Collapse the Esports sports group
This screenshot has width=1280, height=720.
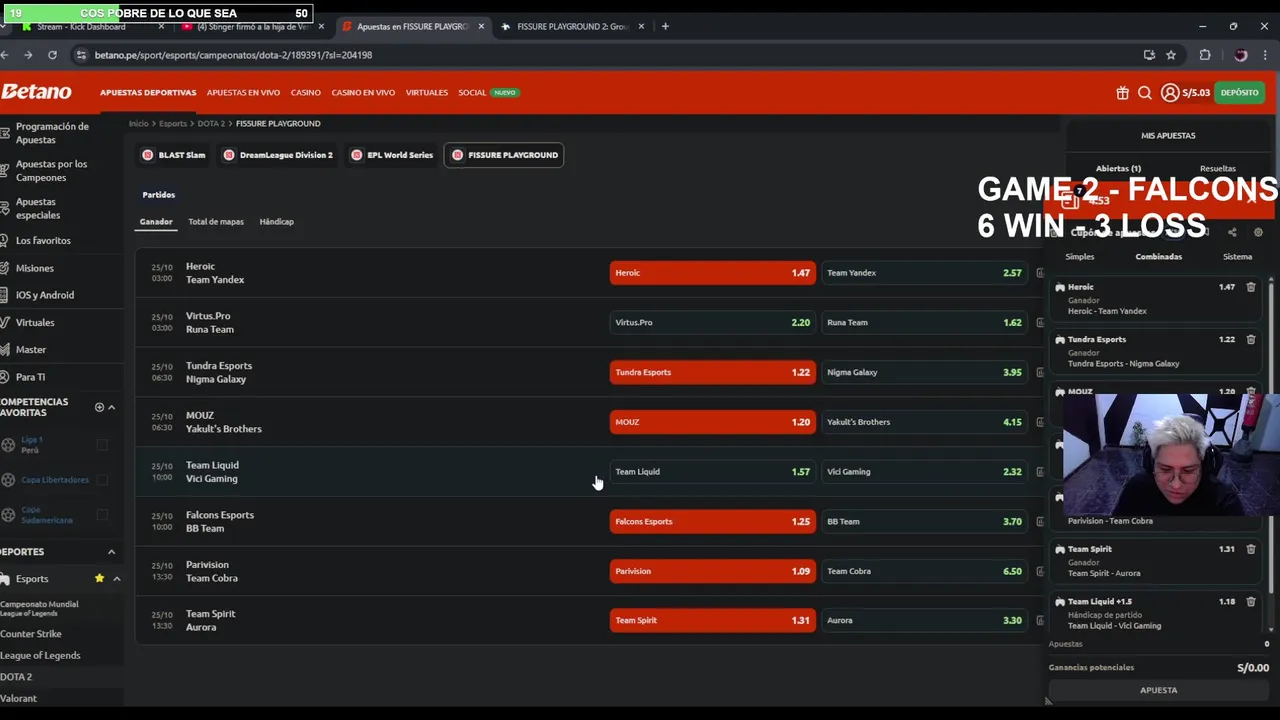tap(116, 579)
